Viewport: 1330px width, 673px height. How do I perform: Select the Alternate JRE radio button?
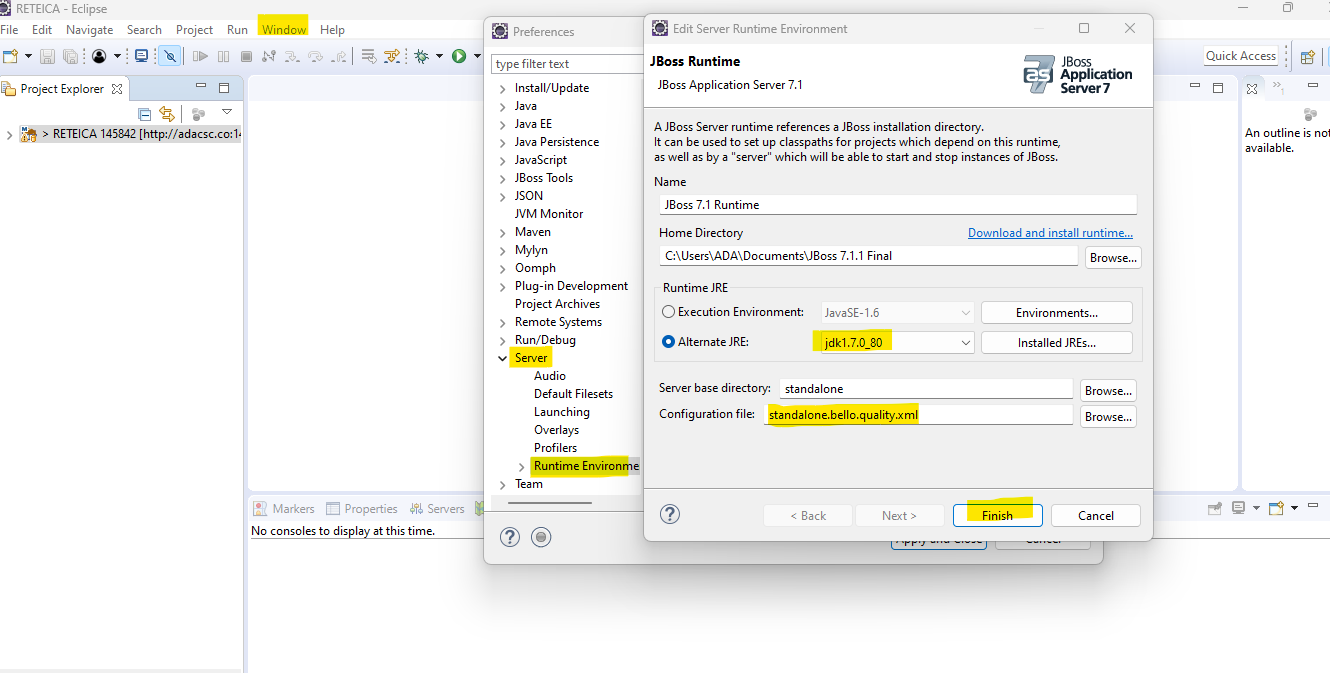coord(668,342)
